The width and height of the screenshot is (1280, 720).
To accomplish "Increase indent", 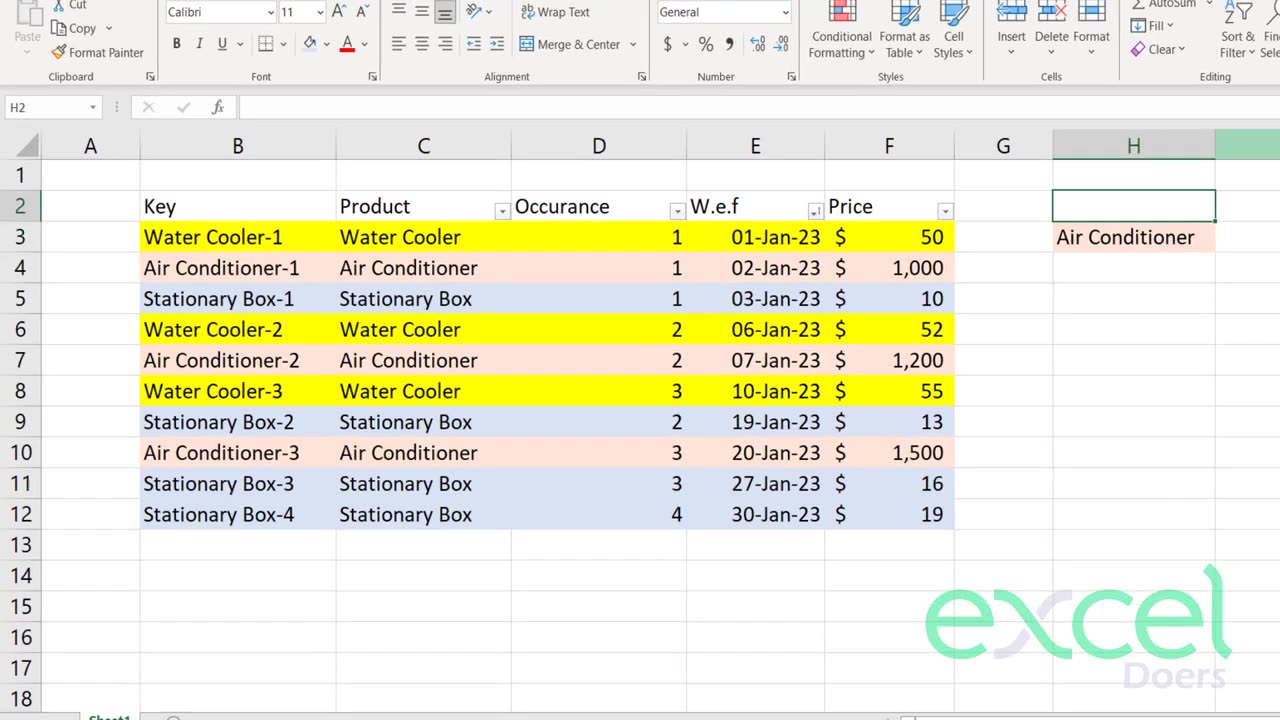I will [497, 44].
